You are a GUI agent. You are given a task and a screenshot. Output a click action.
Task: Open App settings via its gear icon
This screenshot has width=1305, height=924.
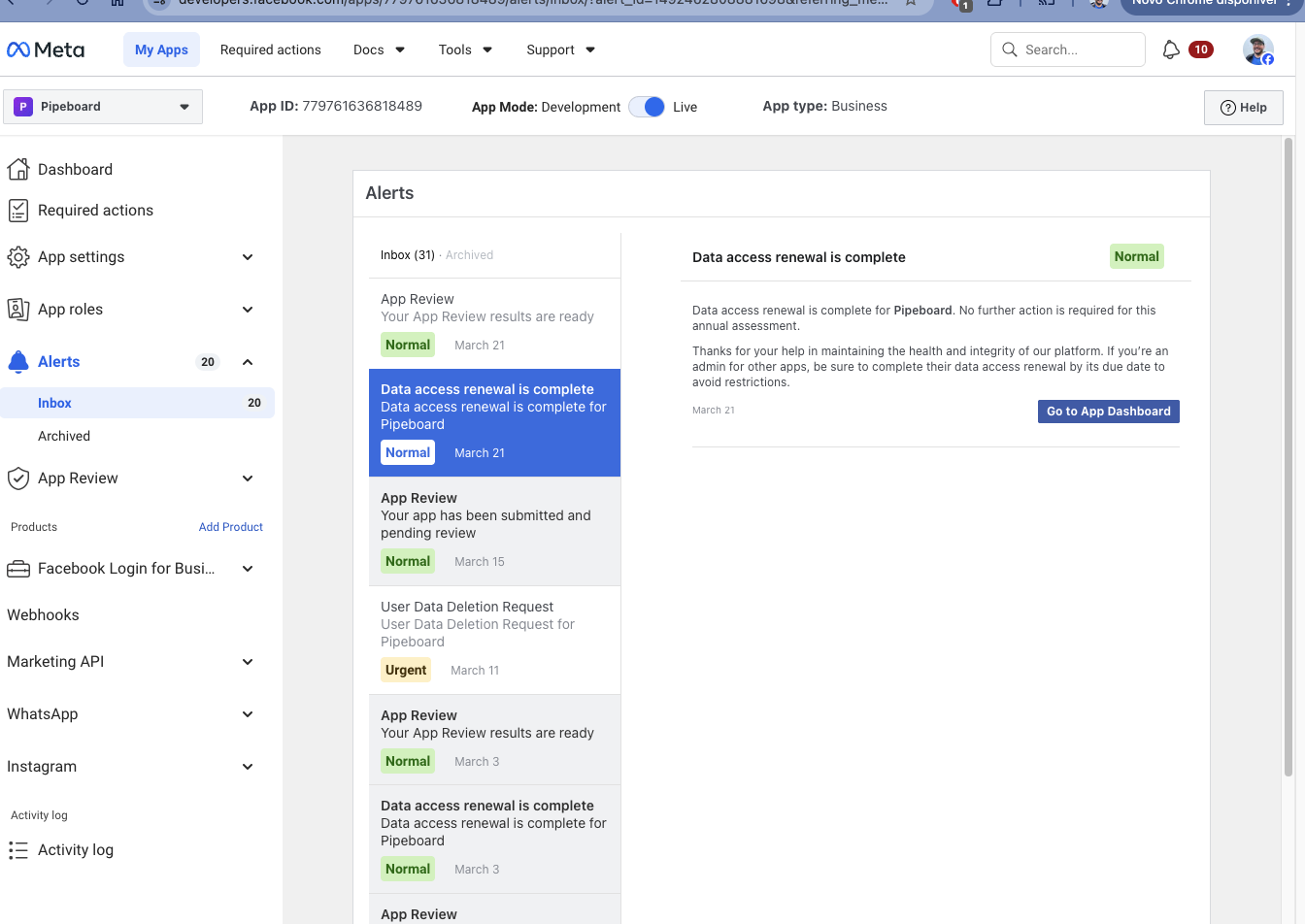click(x=18, y=256)
